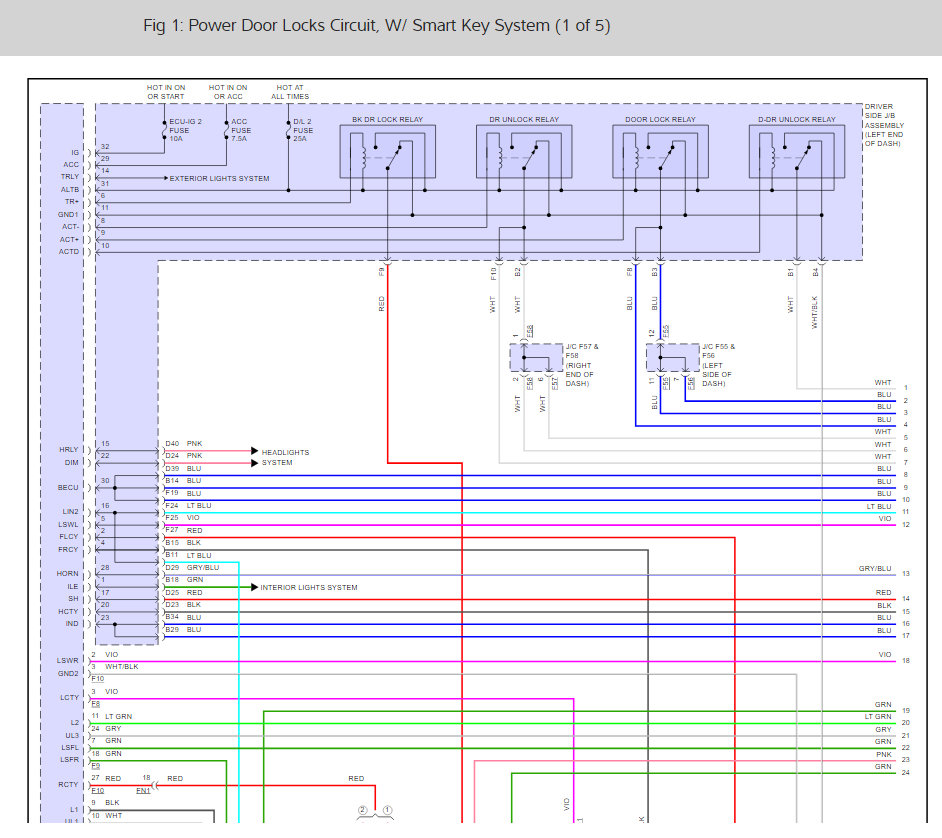Follow the FN1 connector link

click(143, 790)
